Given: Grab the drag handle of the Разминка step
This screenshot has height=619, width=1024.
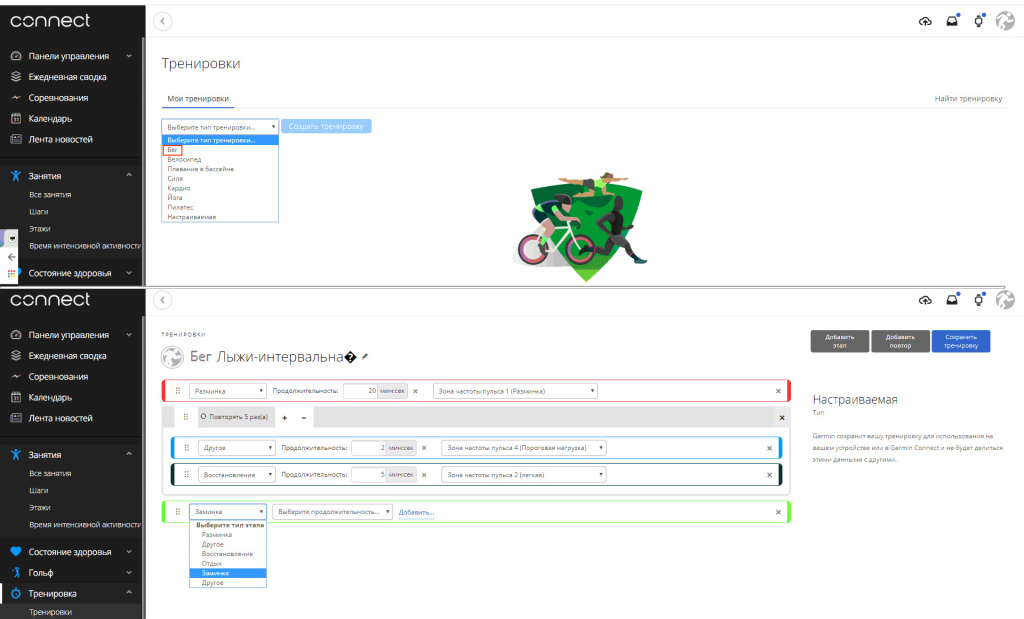Looking at the screenshot, I should (x=178, y=390).
